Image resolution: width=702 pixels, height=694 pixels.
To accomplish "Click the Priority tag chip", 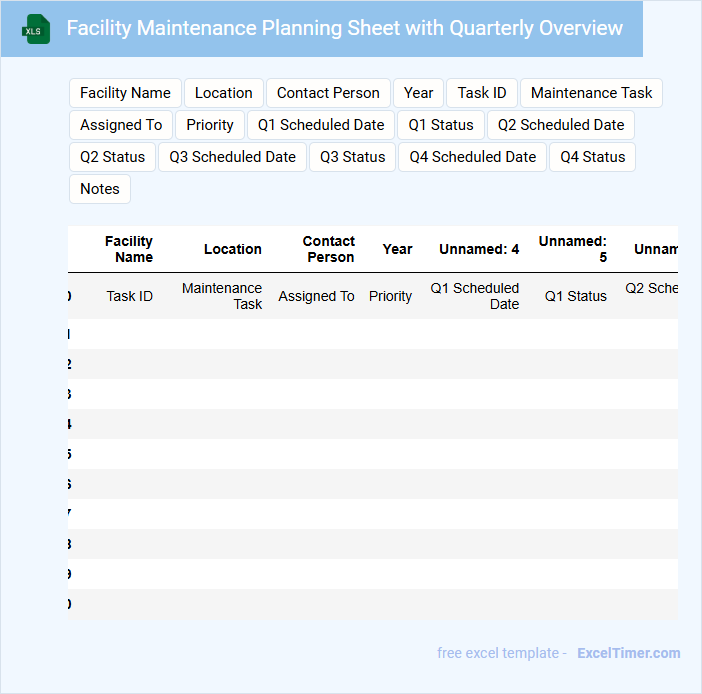I will coord(210,125).
